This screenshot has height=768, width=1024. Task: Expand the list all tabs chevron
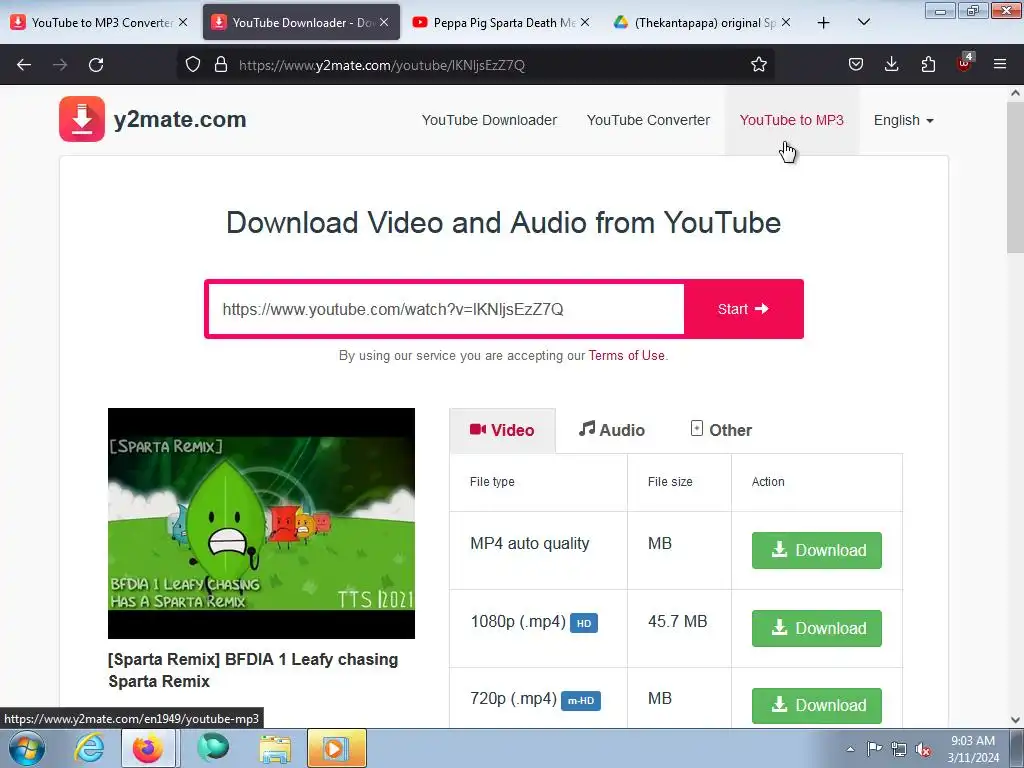863,23
